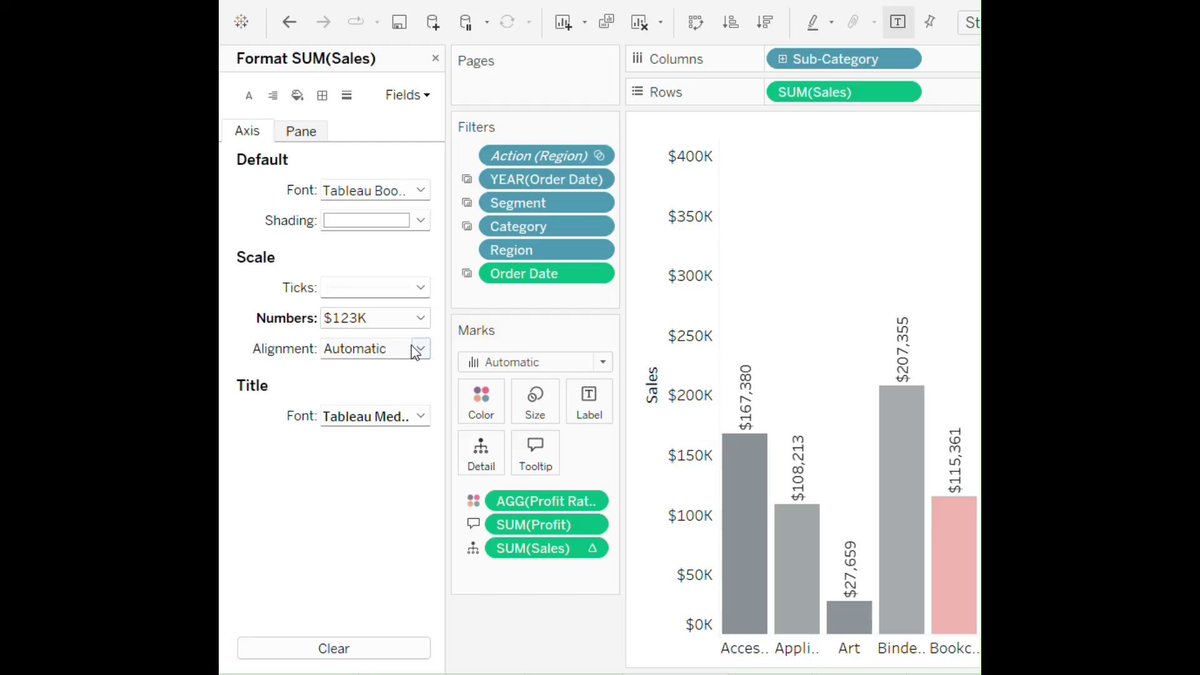This screenshot has width=1200, height=675.
Task: Save the workbook using the floppy icon
Action: pyautogui.click(x=399, y=22)
